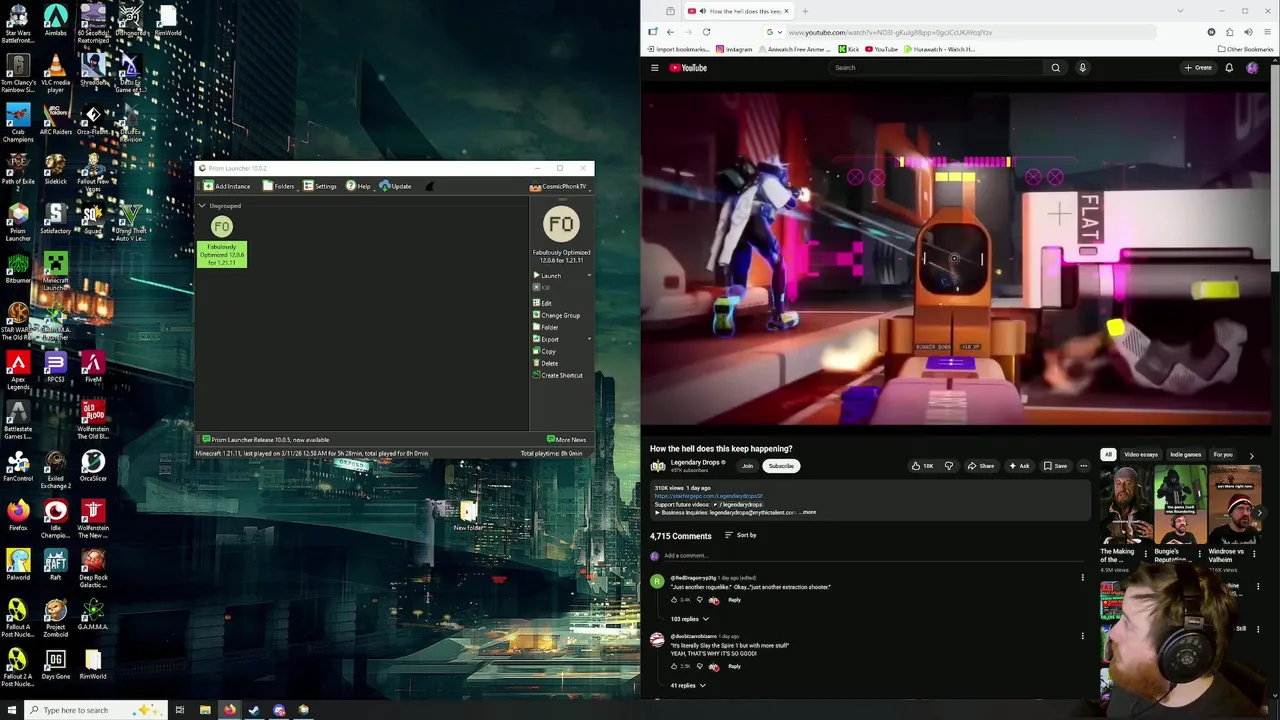The height and width of the screenshot is (720, 1280).
Task: Open browser application hamburger menu
Action: [x=1267, y=32]
